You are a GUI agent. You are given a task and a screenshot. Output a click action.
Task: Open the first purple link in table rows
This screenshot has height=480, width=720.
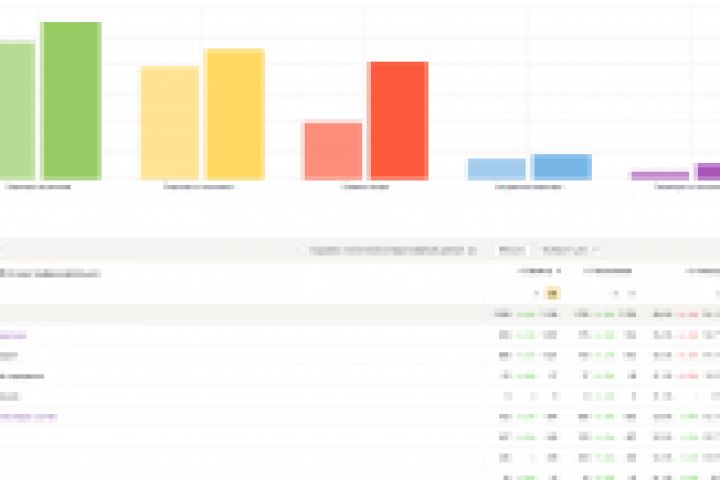click(x=13, y=336)
